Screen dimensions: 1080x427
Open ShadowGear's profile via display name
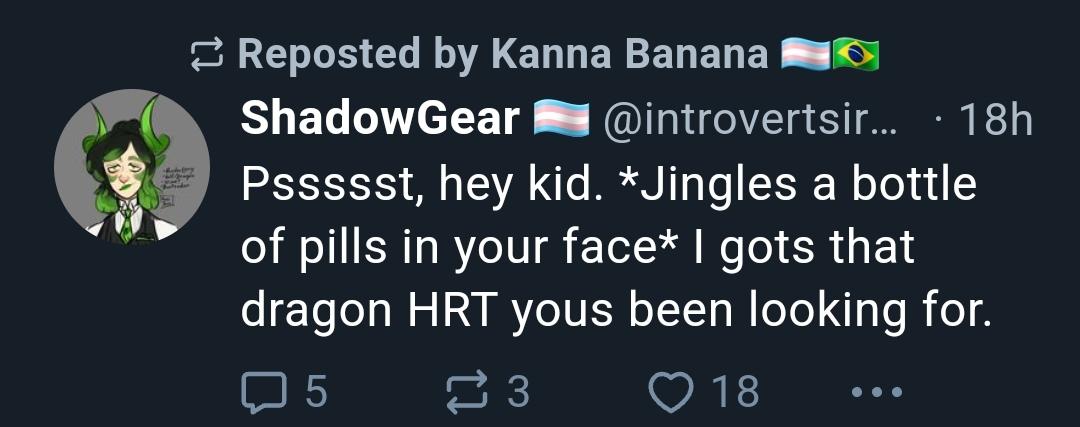380,121
